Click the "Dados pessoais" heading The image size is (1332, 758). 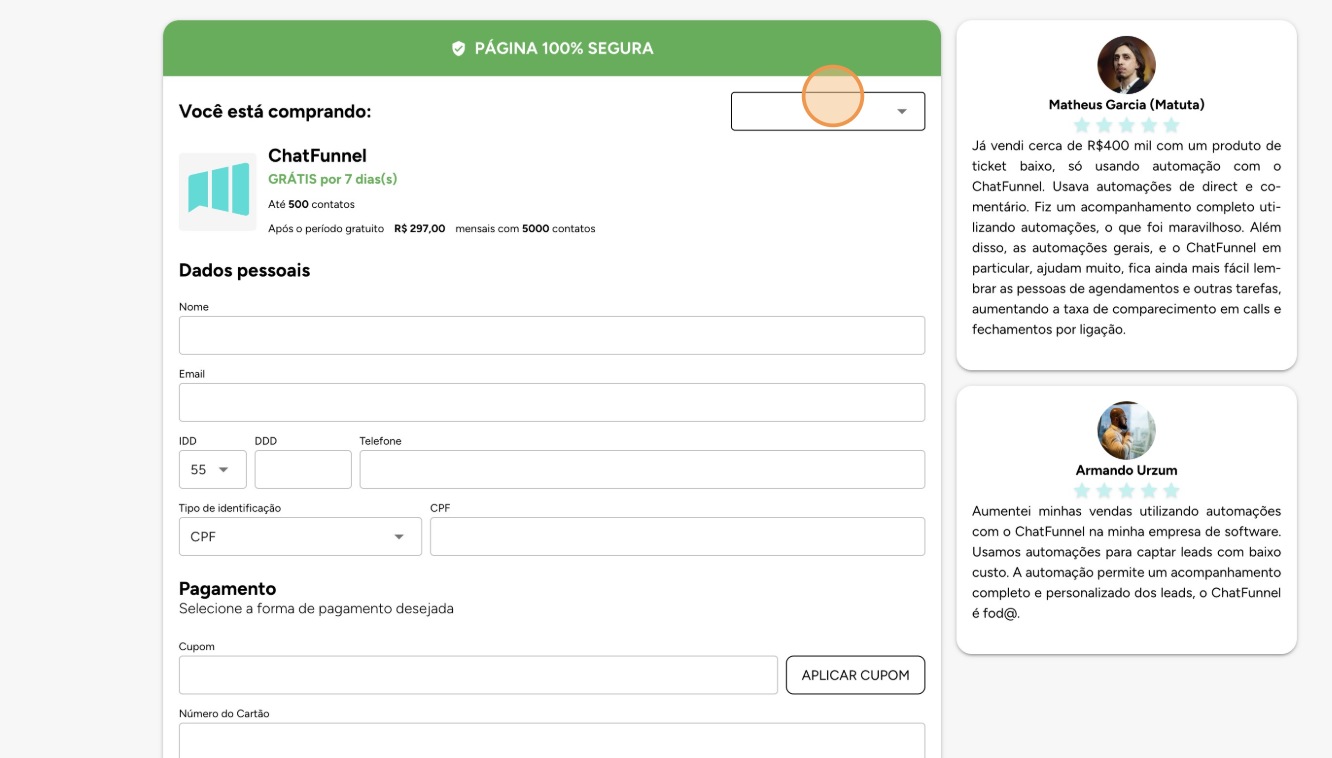[244, 270]
